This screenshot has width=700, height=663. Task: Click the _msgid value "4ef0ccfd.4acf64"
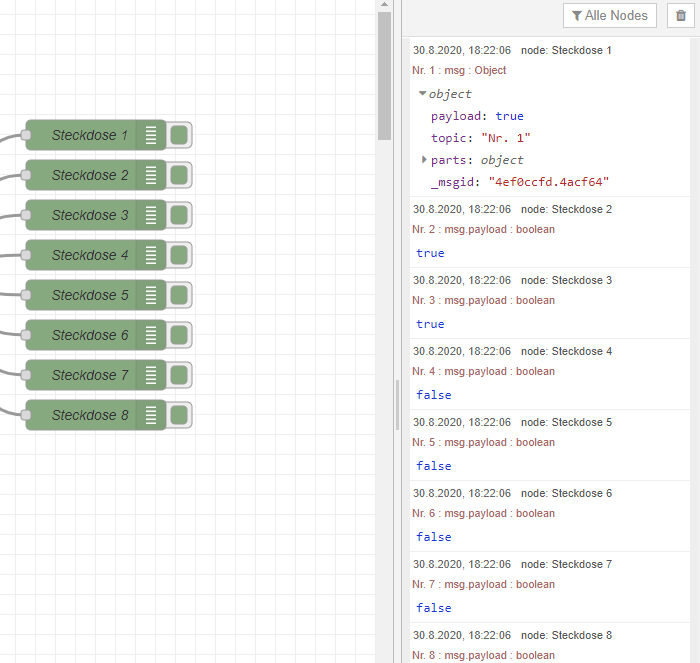549,182
